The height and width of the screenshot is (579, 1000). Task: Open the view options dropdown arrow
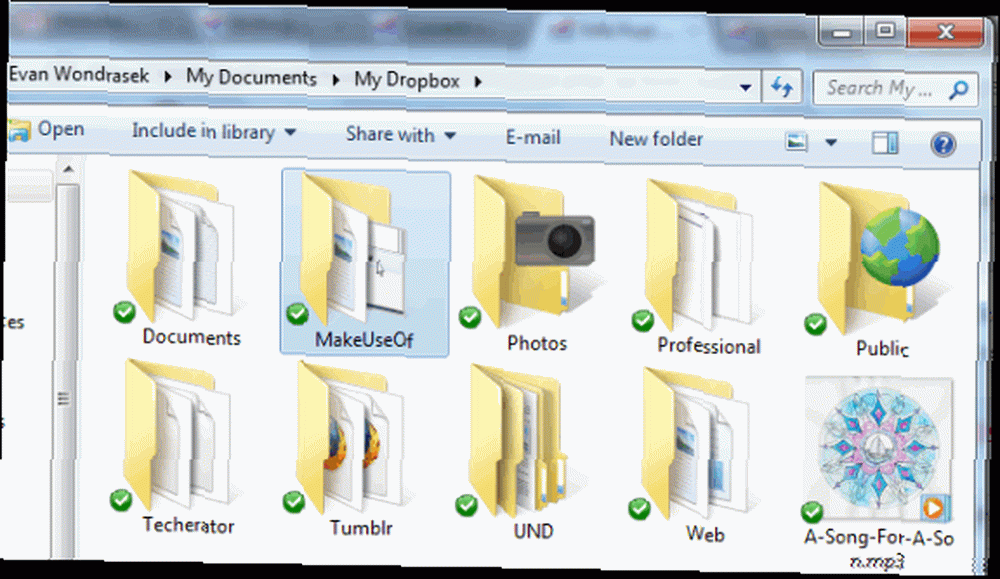[x=831, y=142]
